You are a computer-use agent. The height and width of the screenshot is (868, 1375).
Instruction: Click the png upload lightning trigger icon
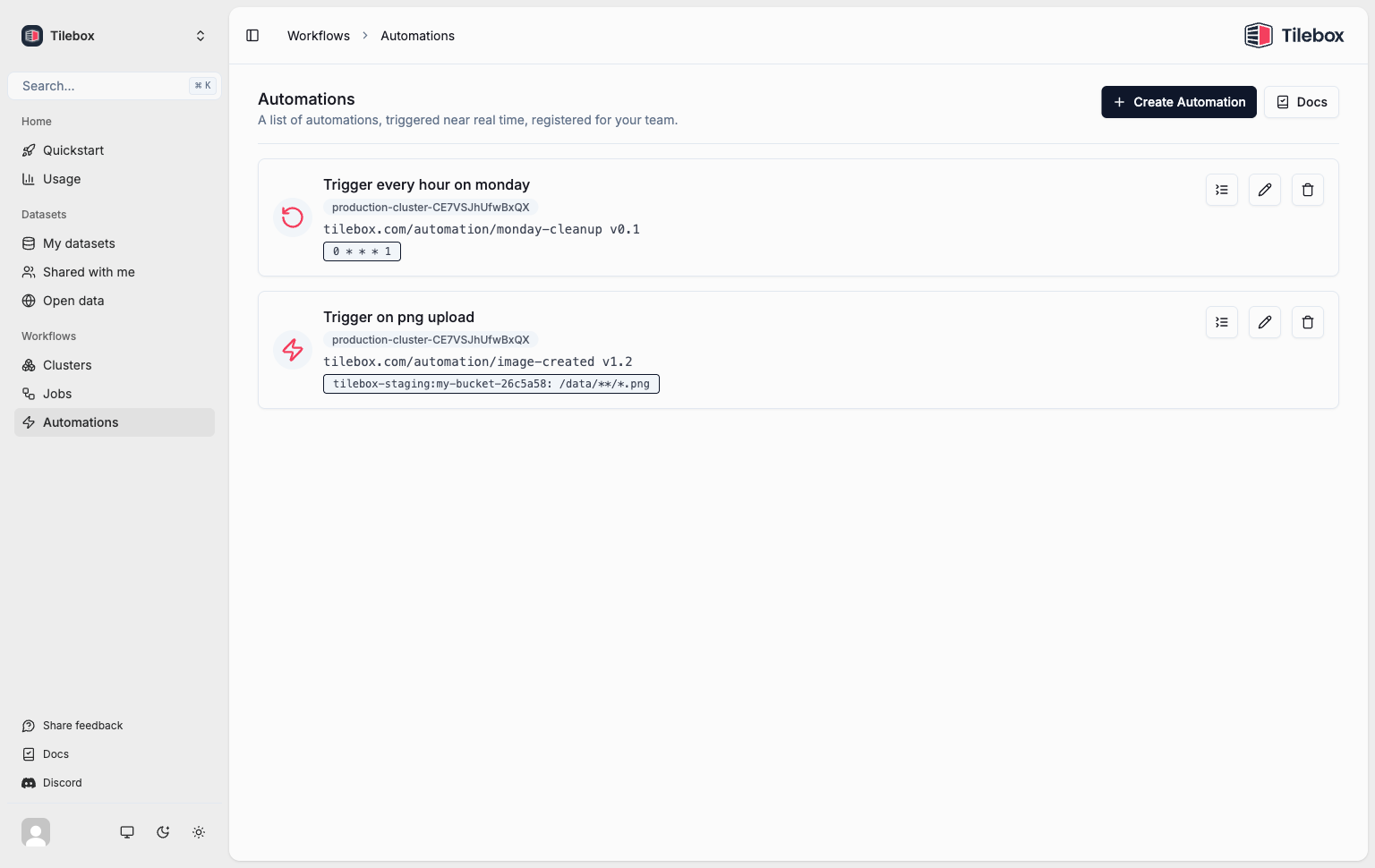(x=293, y=350)
